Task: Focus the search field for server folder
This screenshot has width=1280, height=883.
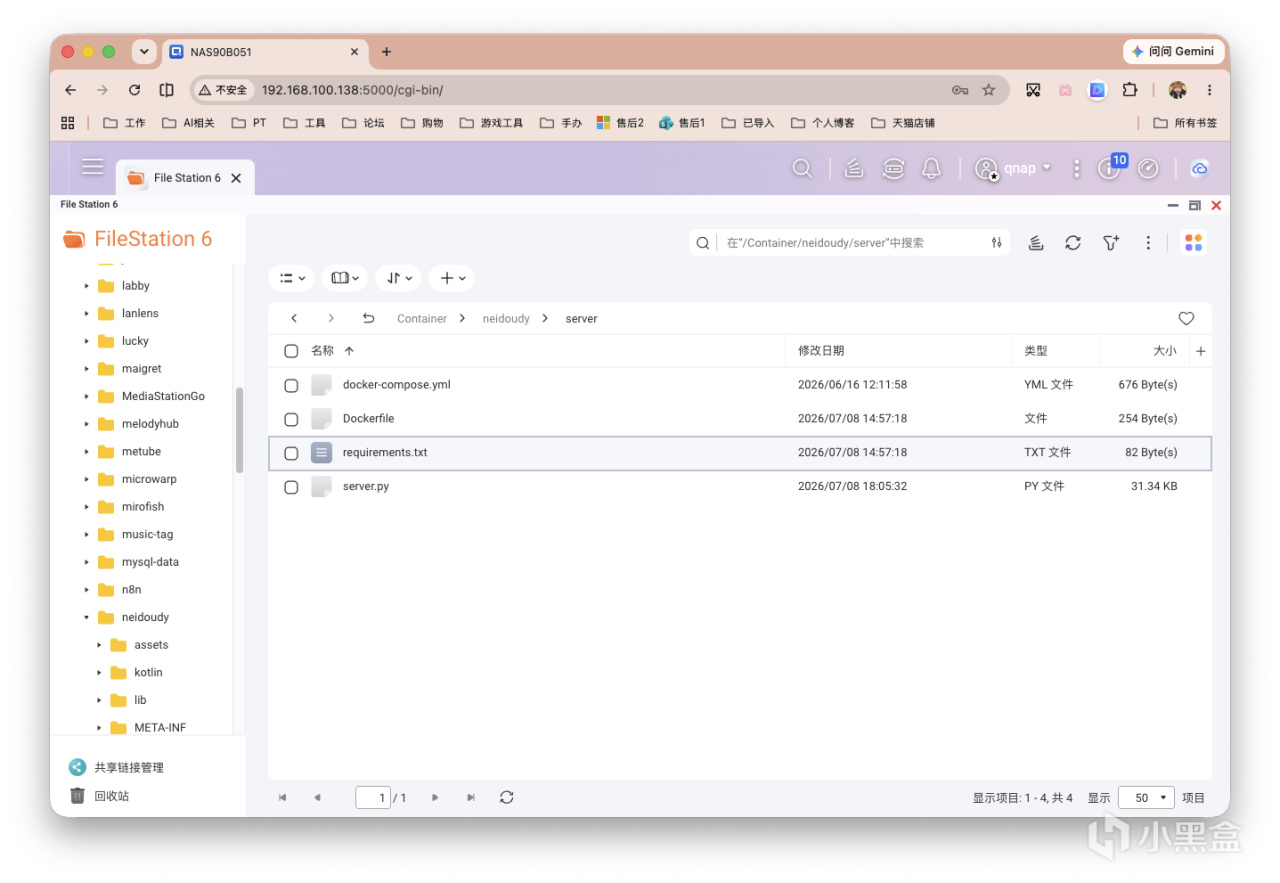Action: tap(849, 243)
